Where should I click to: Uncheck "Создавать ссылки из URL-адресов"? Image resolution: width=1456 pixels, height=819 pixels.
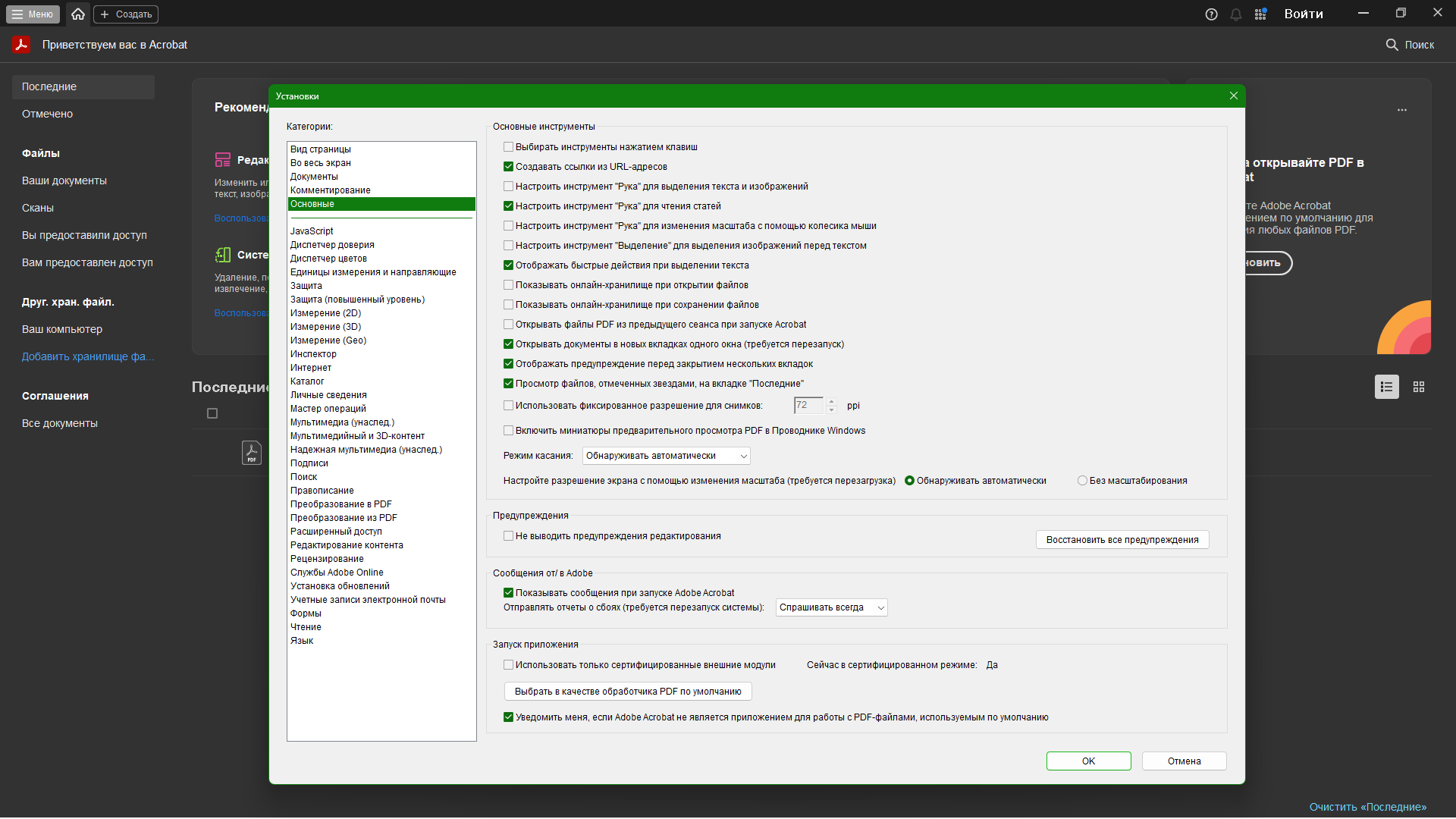509,167
